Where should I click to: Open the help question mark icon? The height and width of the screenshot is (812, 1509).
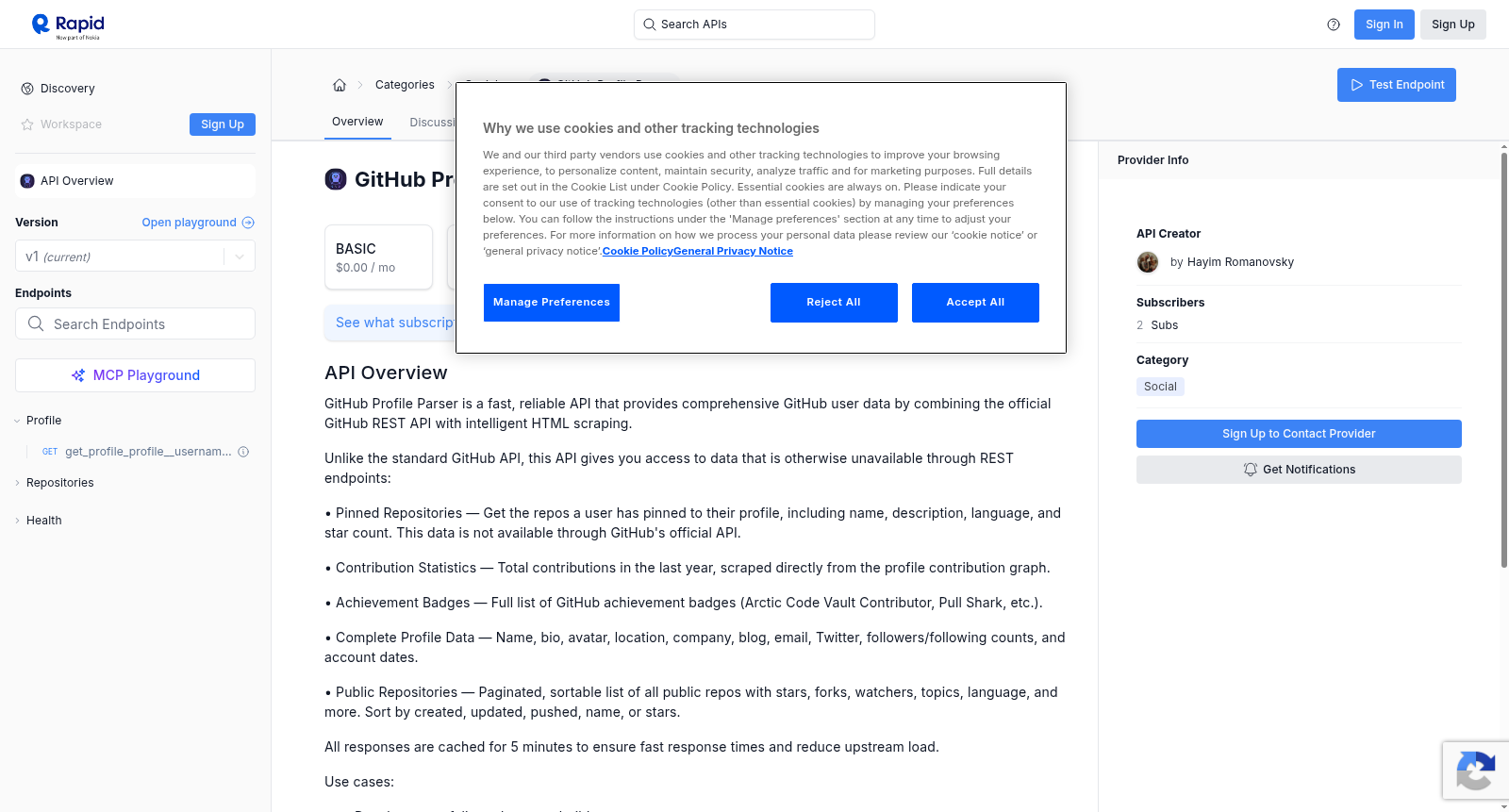pyautogui.click(x=1334, y=25)
